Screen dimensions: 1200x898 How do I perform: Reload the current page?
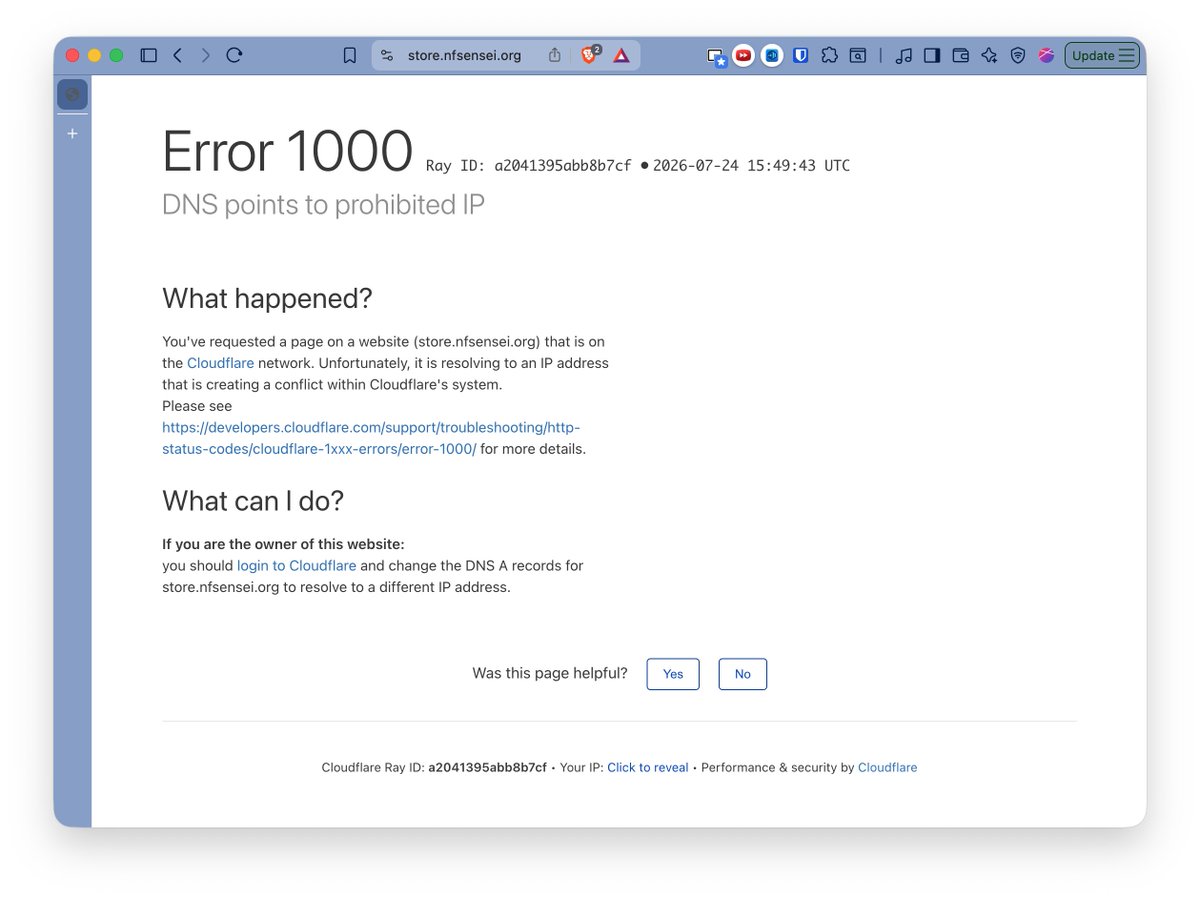coord(234,56)
